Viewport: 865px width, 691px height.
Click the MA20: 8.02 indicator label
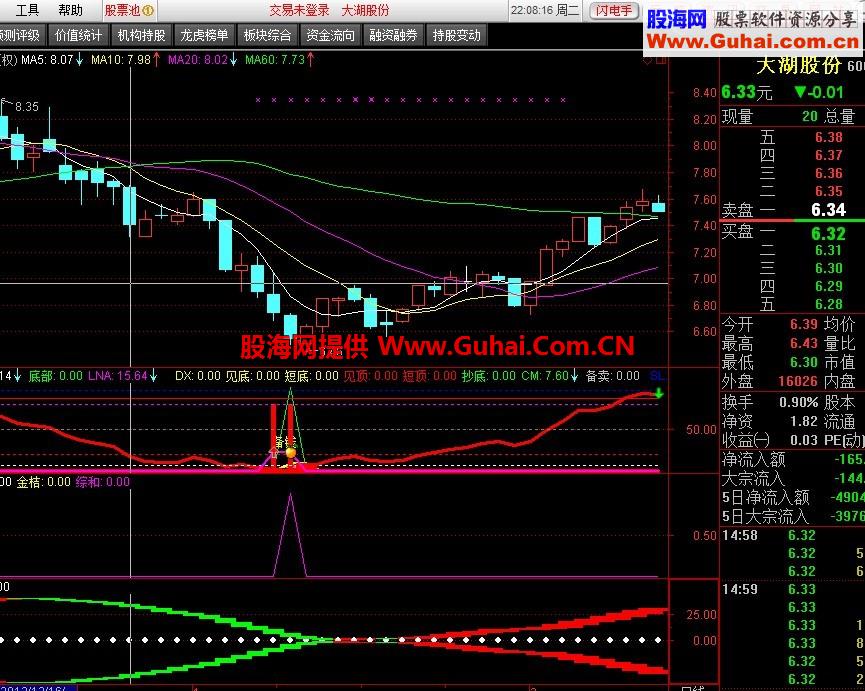(x=198, y=60)
